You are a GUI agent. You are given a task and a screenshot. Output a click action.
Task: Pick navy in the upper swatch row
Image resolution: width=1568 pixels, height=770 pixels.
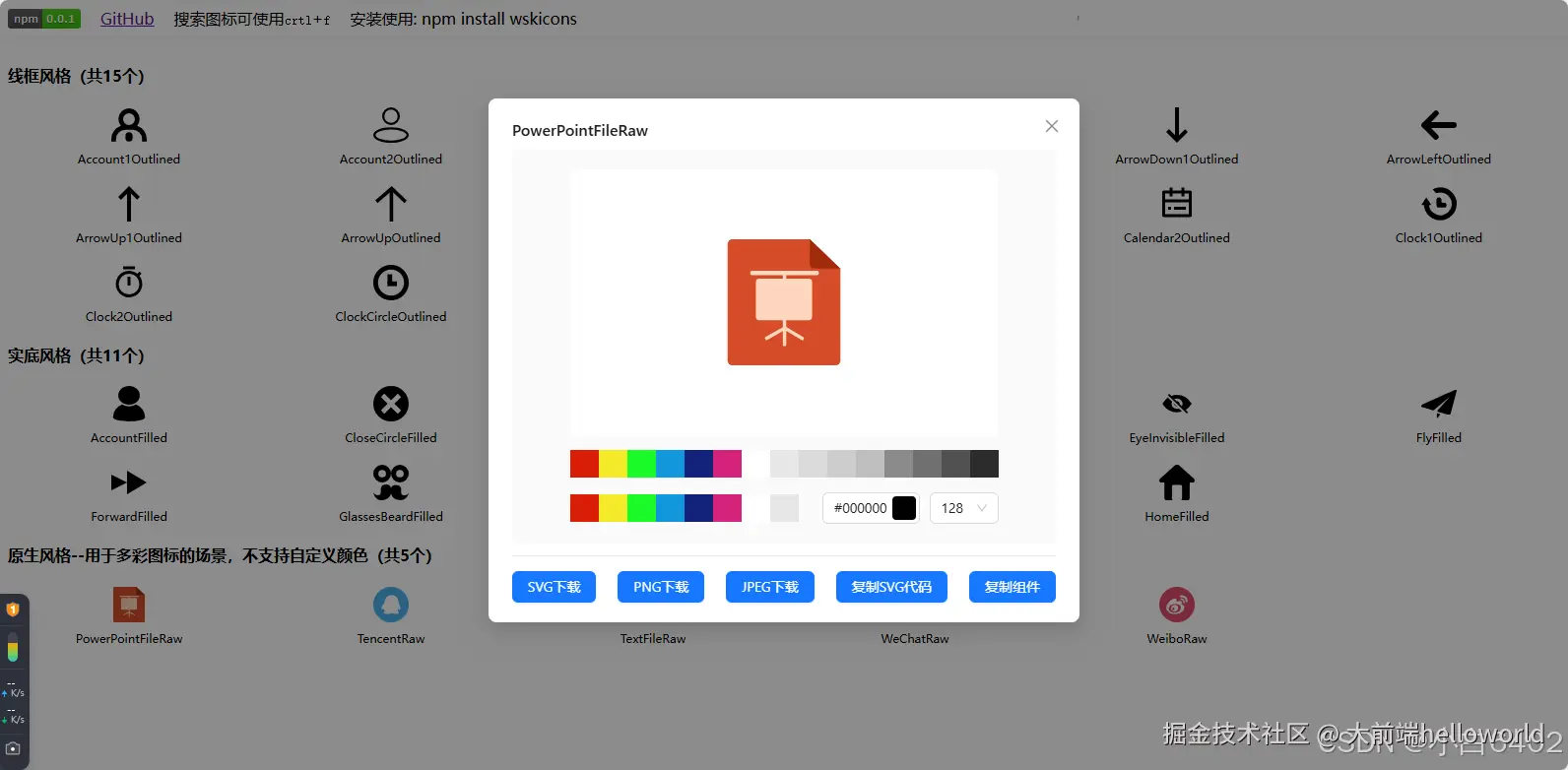click(x=698, y=464)
